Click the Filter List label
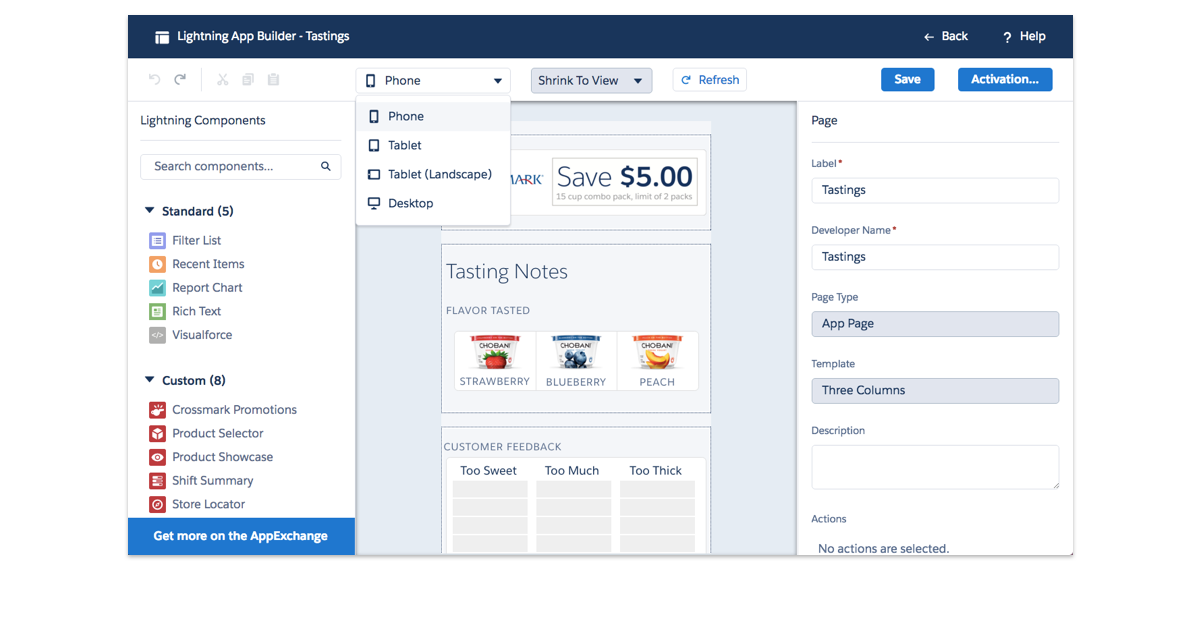The height and width of the screenshot is (640, 1200). (197, 241)
